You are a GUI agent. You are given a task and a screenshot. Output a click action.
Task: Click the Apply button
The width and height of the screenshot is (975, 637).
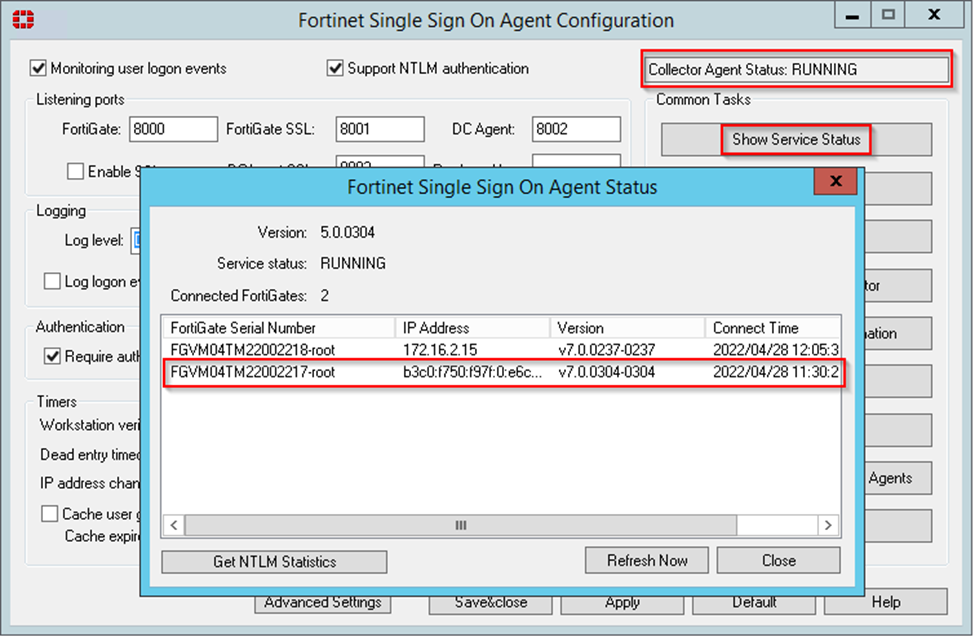(622, 602)
